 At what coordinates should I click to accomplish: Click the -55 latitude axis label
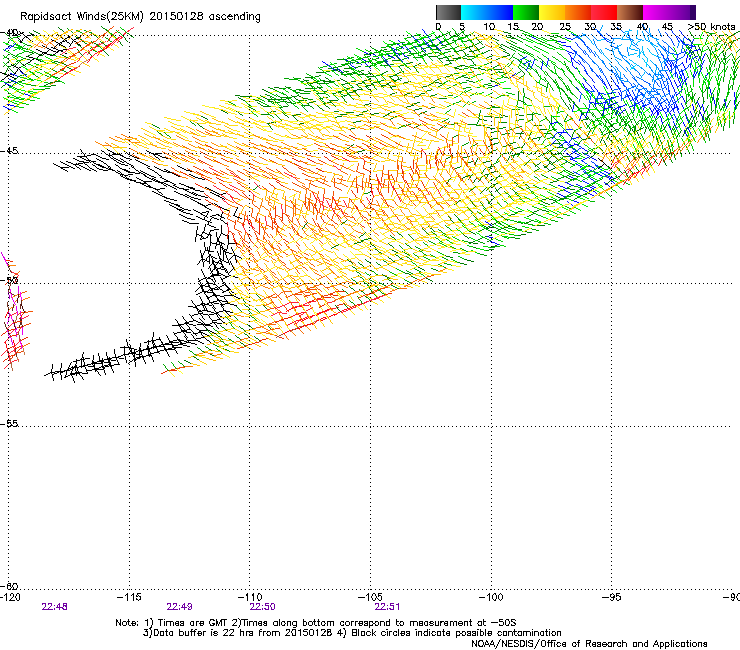coord(9,424)
